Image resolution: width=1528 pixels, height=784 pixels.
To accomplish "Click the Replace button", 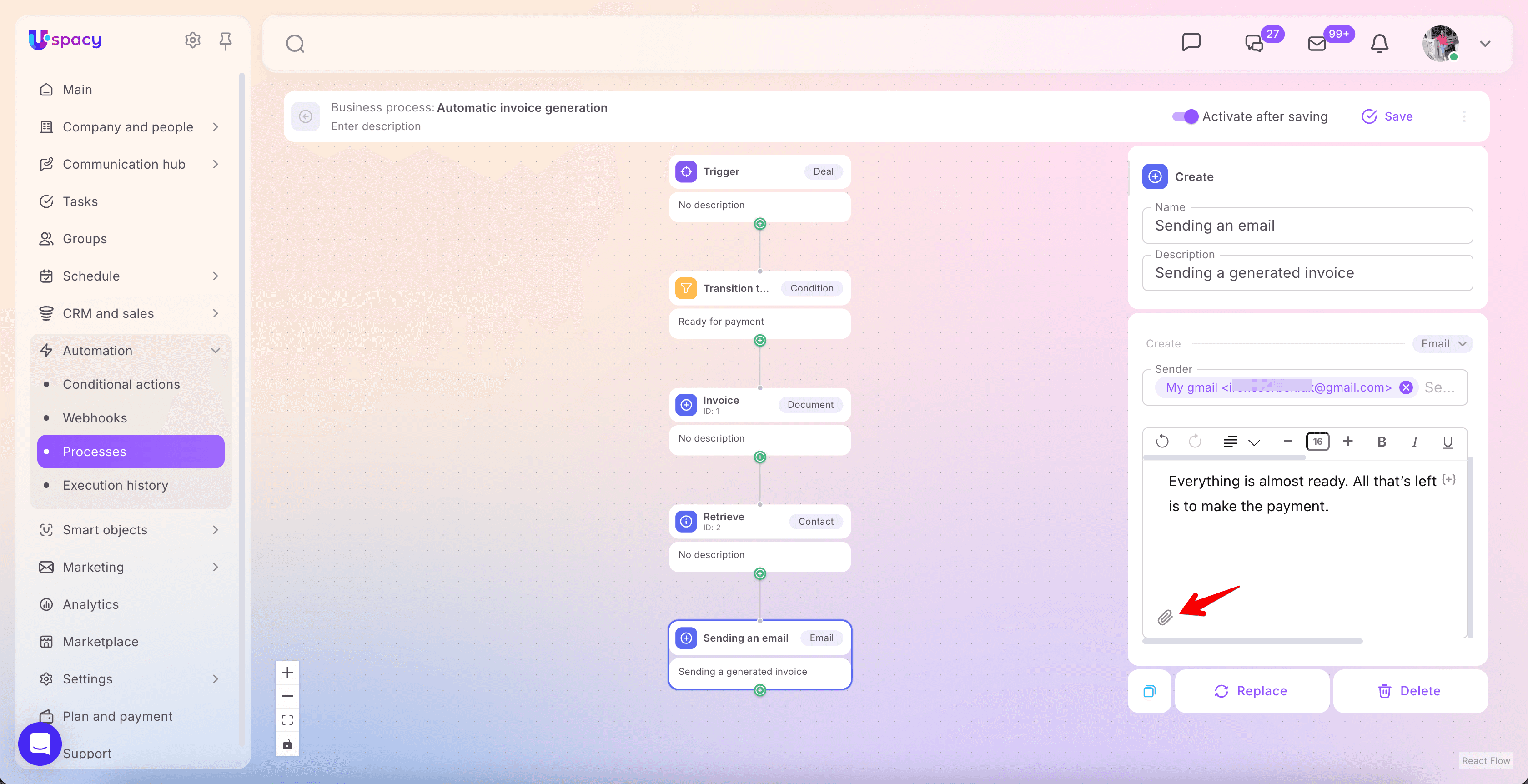I will 1252,691.
